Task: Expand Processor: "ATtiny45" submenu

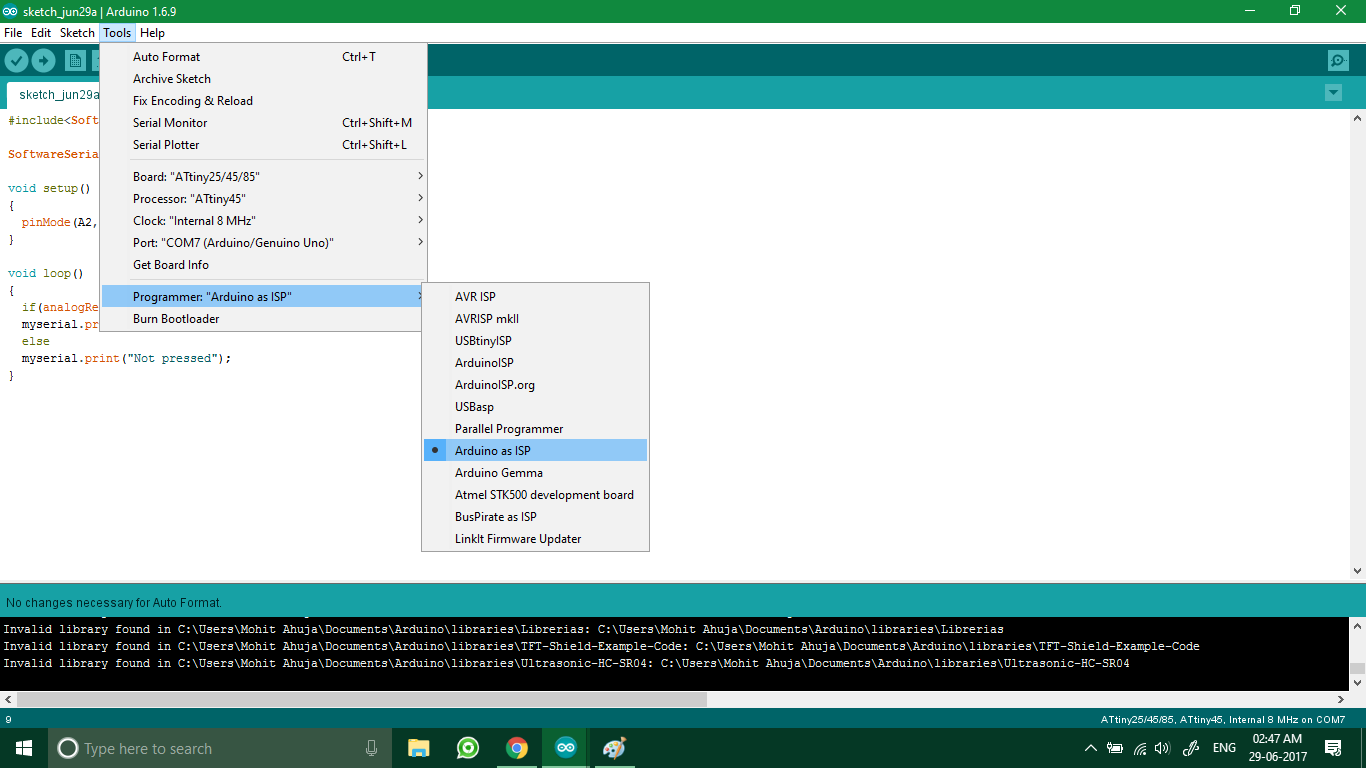Action: [x=264, y=199]
